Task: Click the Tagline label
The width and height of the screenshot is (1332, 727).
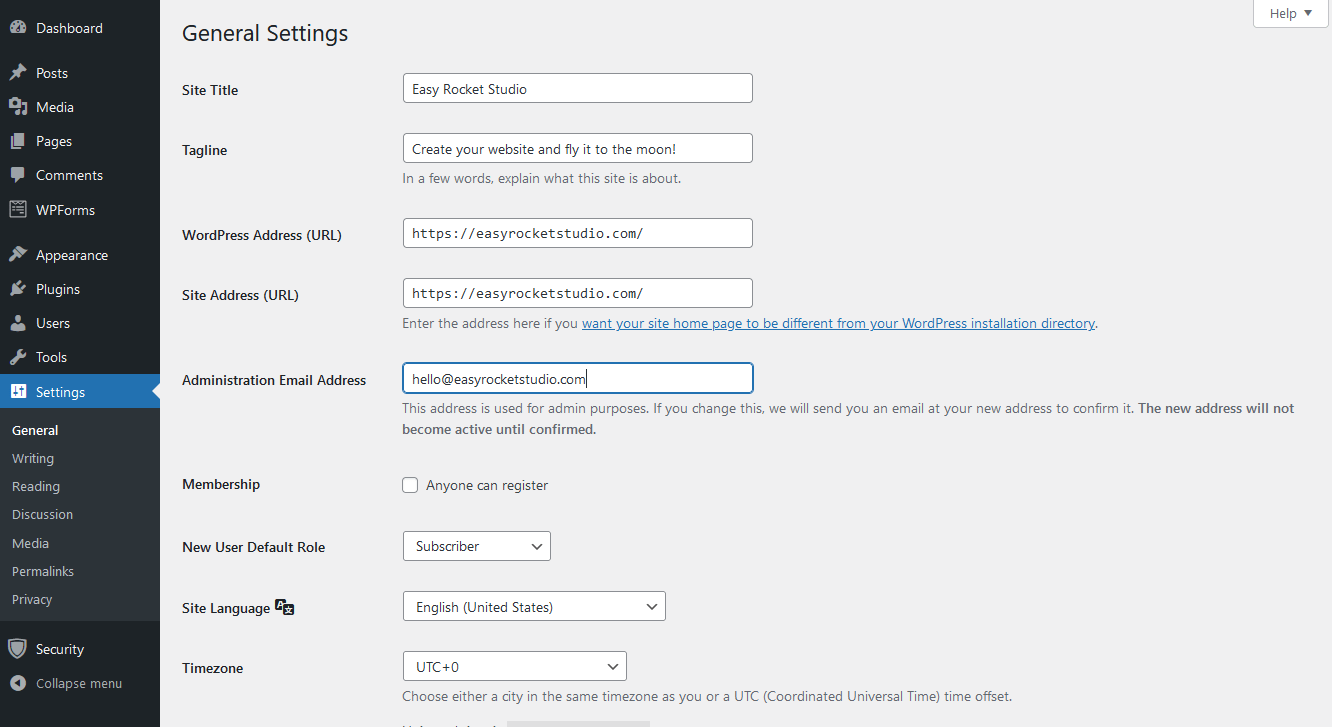Action: [x=204, y=150]
